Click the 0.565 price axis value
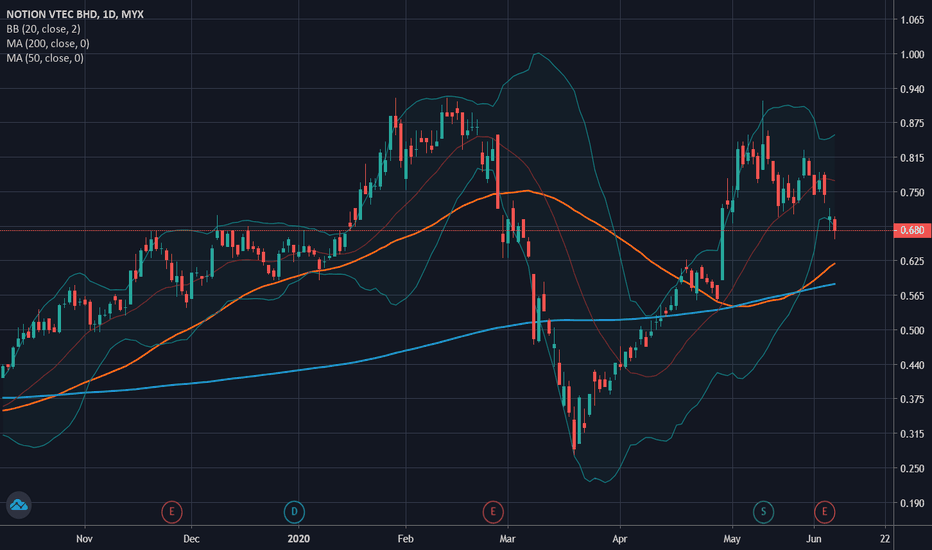932x550 pixels. [912, 296]
